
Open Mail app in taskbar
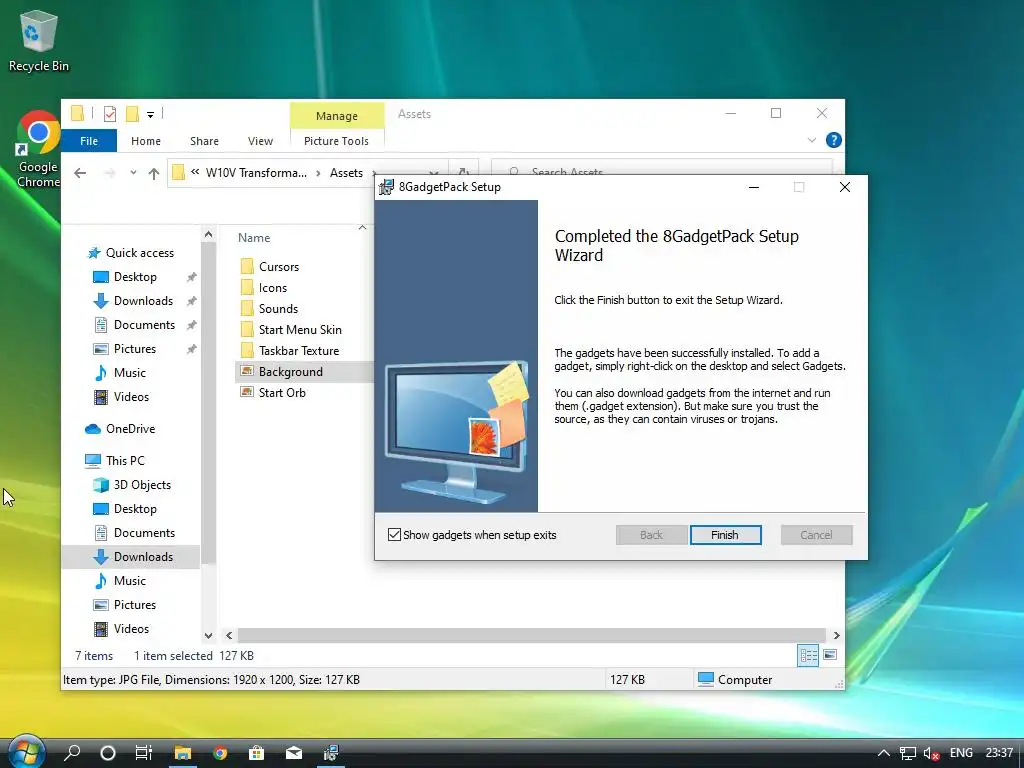point(294,753)
